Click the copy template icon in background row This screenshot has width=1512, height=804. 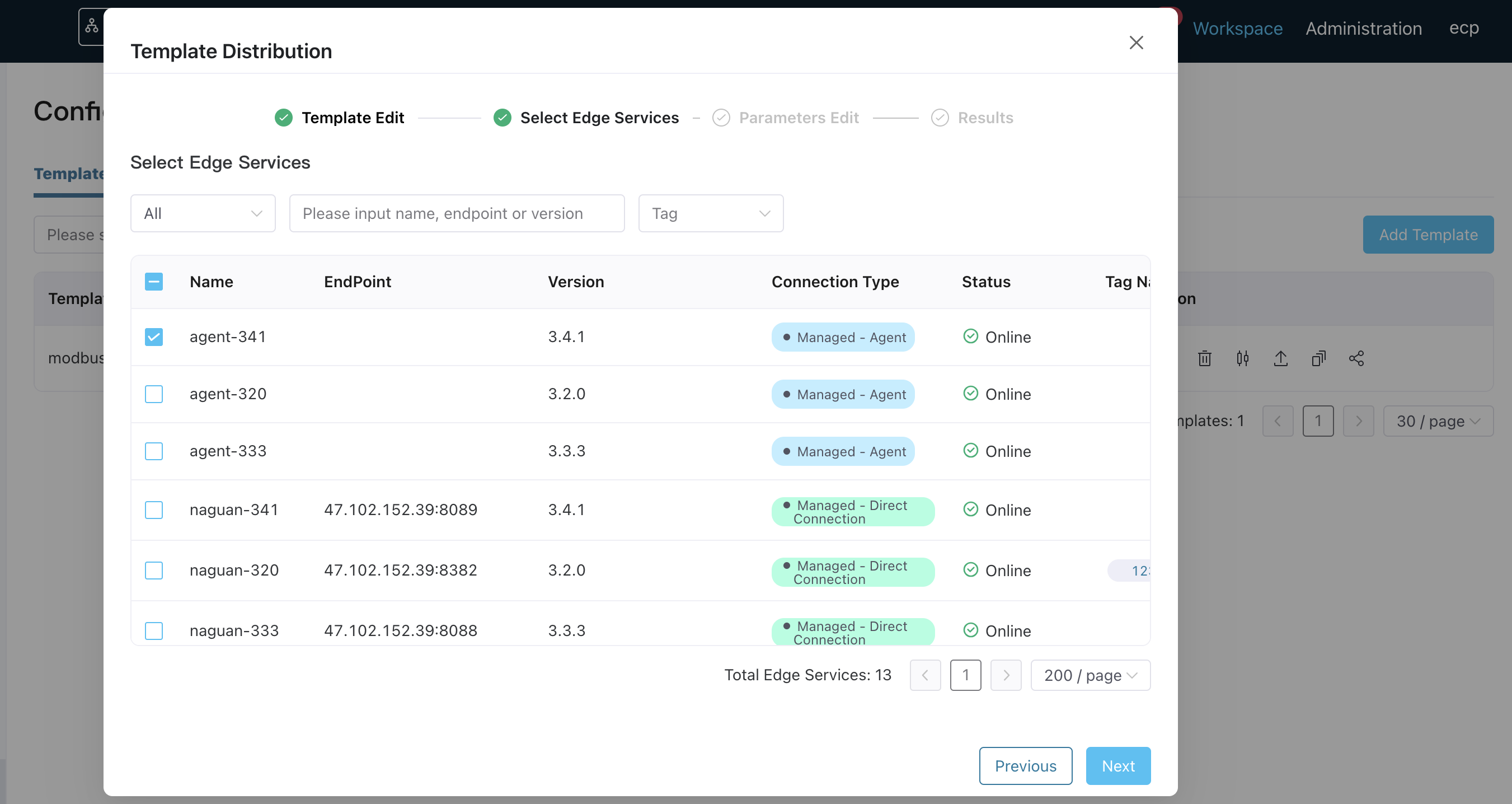(1318, 358)
